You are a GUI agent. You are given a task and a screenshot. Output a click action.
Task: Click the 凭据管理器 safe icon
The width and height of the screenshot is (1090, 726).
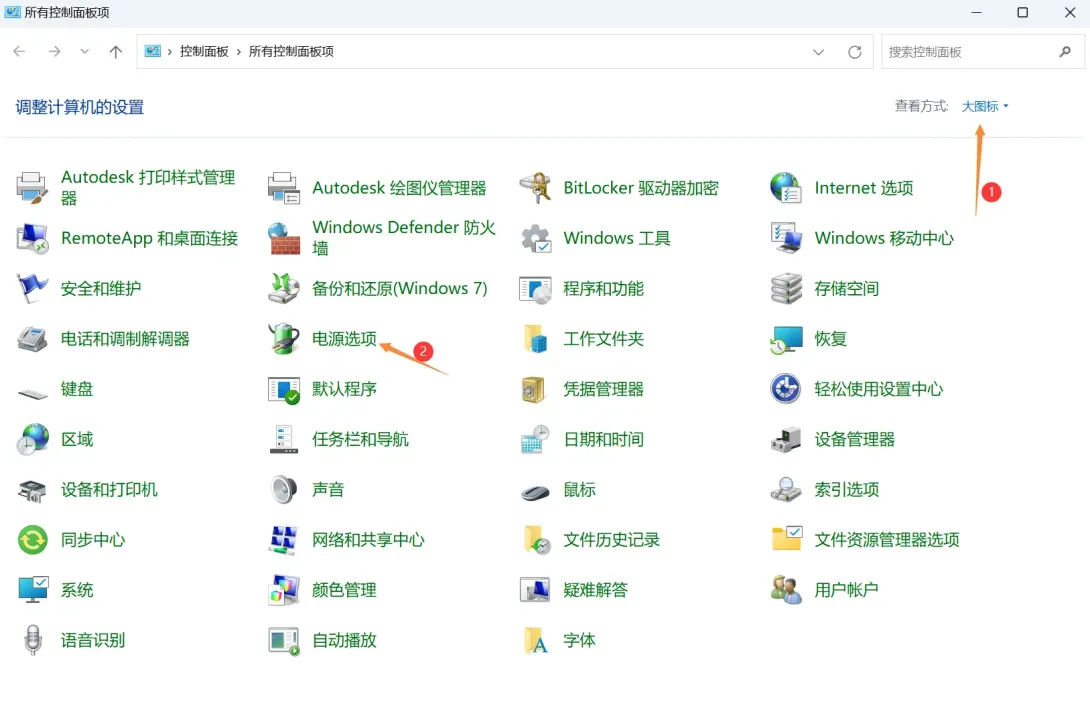(535, 389)
